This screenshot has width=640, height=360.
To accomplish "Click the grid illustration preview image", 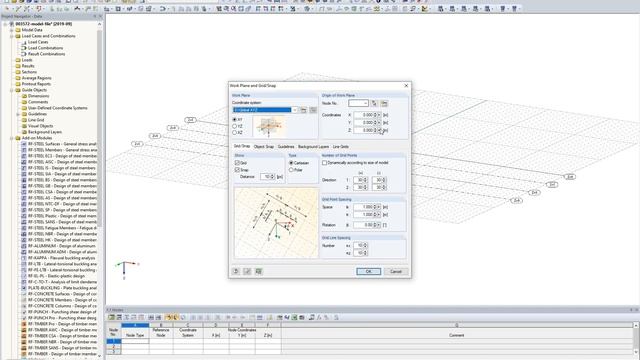I will (x=276, y=222).
